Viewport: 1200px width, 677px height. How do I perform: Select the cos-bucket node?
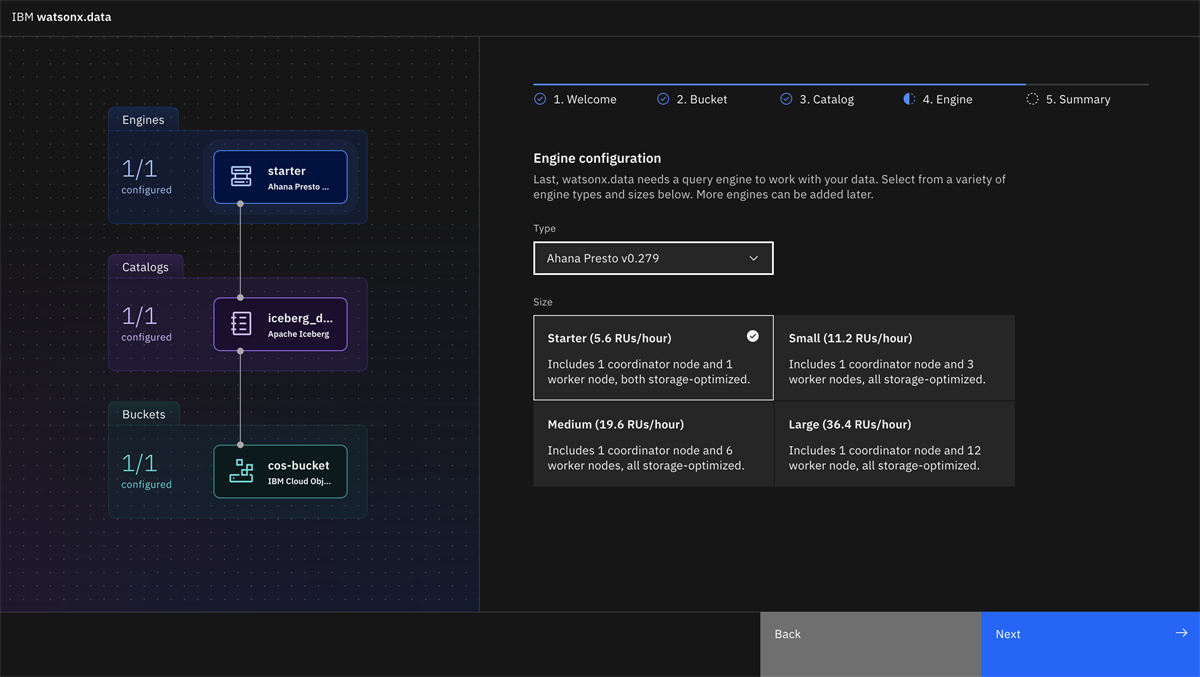[x=280, y=471]
